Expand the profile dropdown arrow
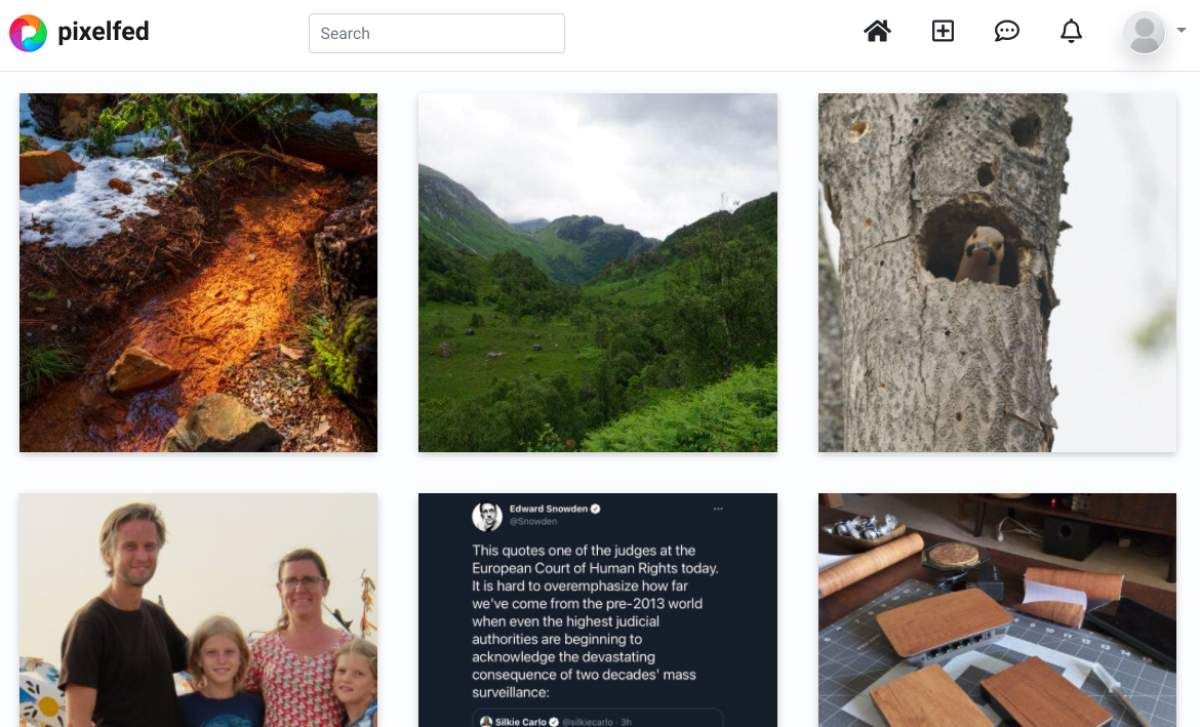The height and width of the screenshot is (727, 1200). point(1181,31)
